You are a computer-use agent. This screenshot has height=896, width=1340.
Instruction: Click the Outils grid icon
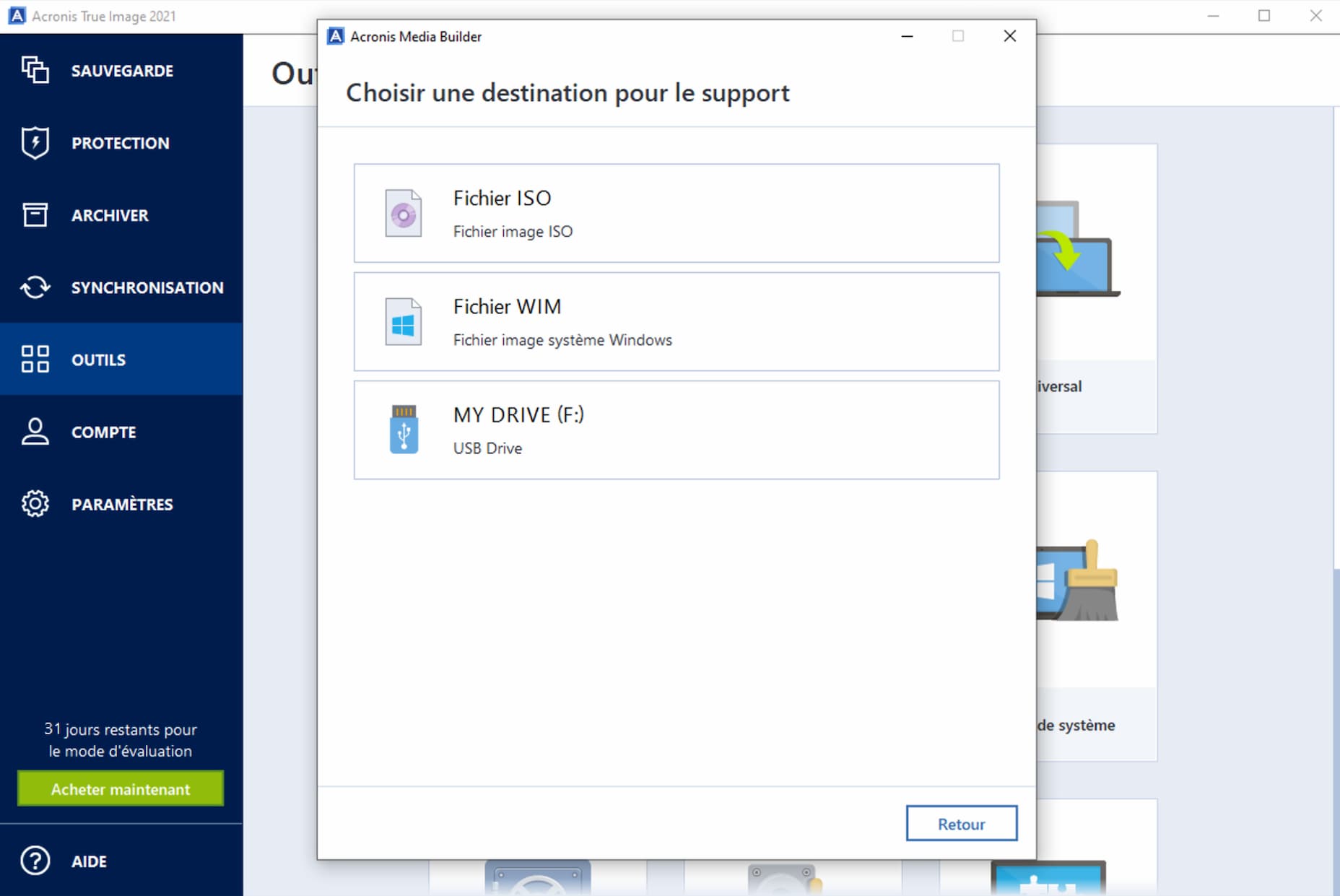[x=35, y=359]
